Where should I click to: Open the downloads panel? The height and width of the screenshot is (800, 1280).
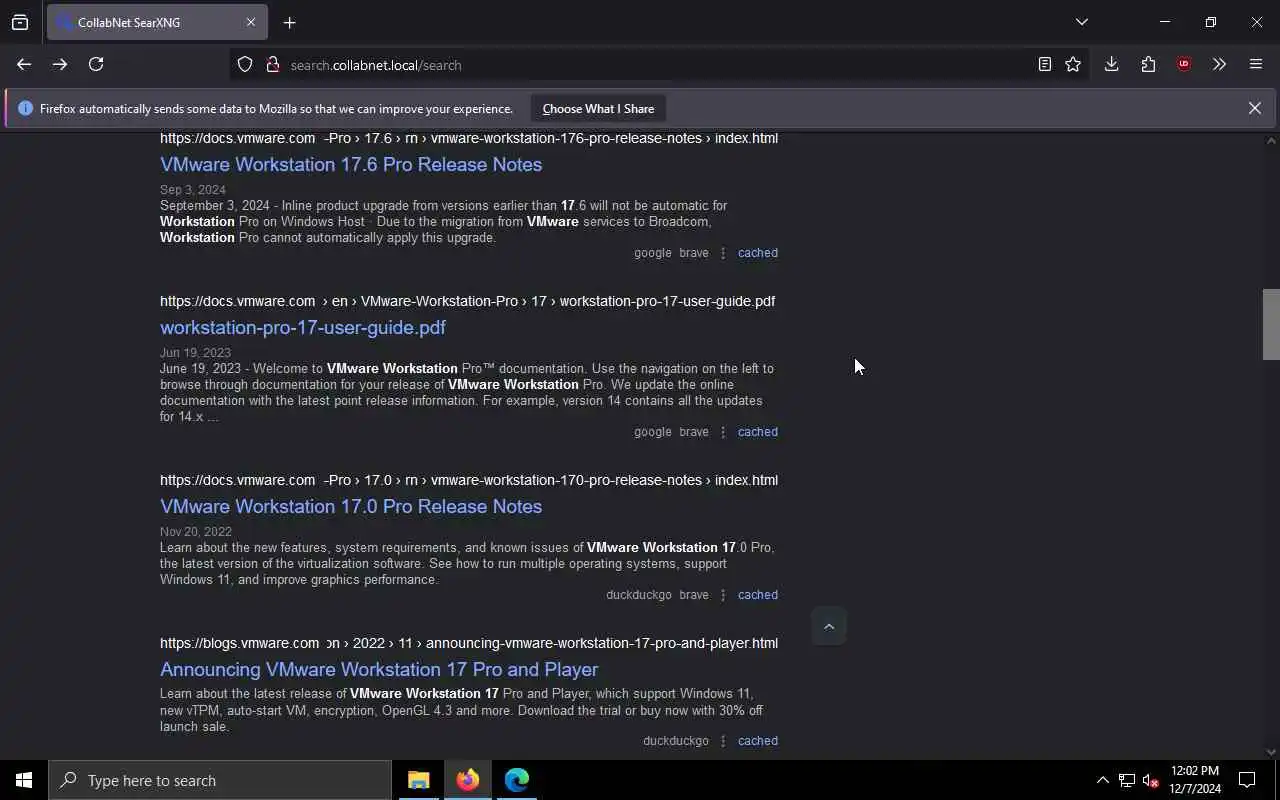(1111, 64)
